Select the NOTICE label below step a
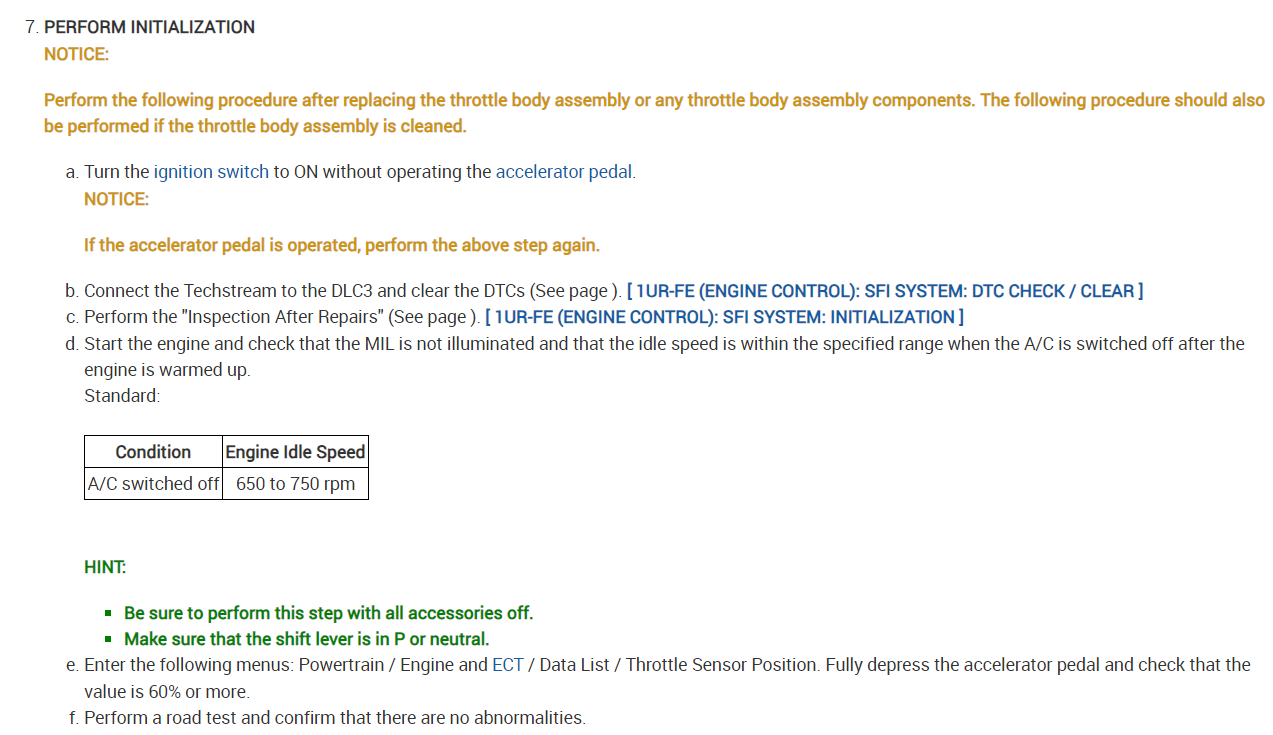Viewport: 1273px width, 735px height. coord(116,199)
